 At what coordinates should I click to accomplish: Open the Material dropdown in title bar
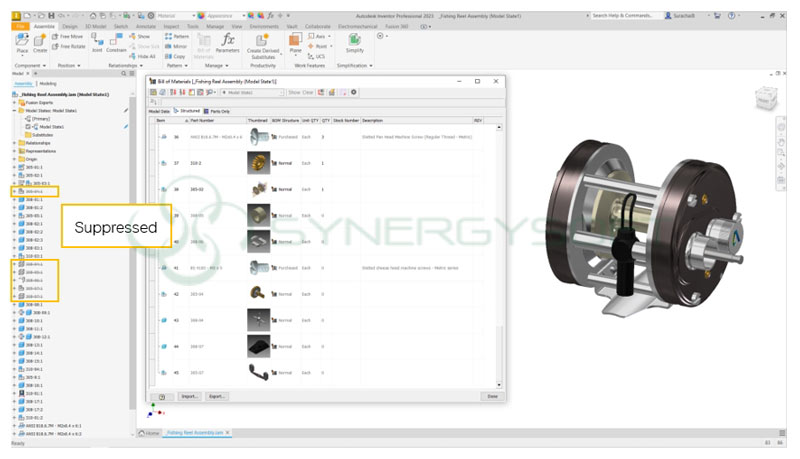pos(168,16)
